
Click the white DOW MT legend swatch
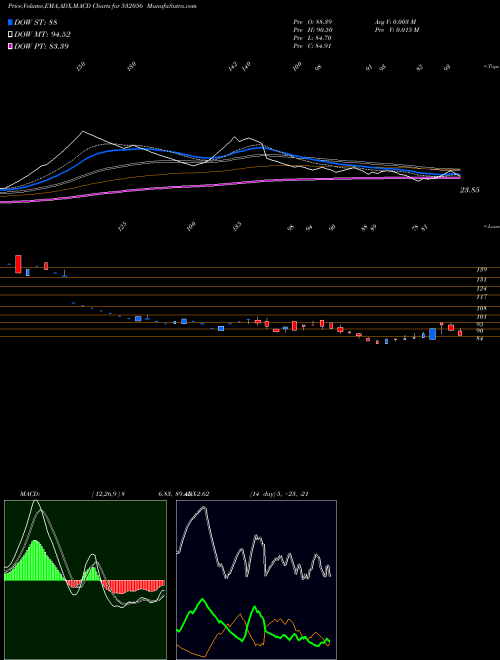[10, 34]
